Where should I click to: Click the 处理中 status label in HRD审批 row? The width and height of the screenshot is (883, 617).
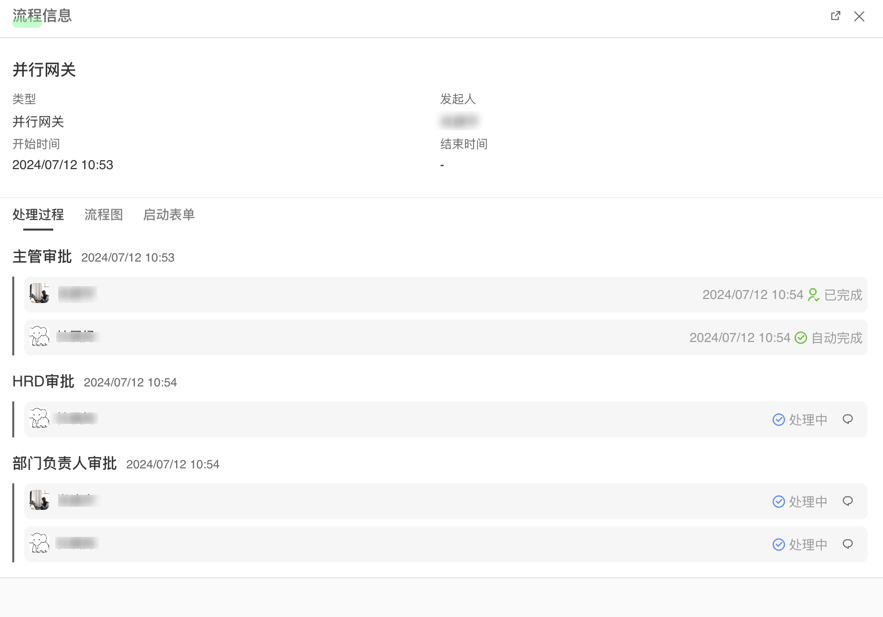(807, 419)
